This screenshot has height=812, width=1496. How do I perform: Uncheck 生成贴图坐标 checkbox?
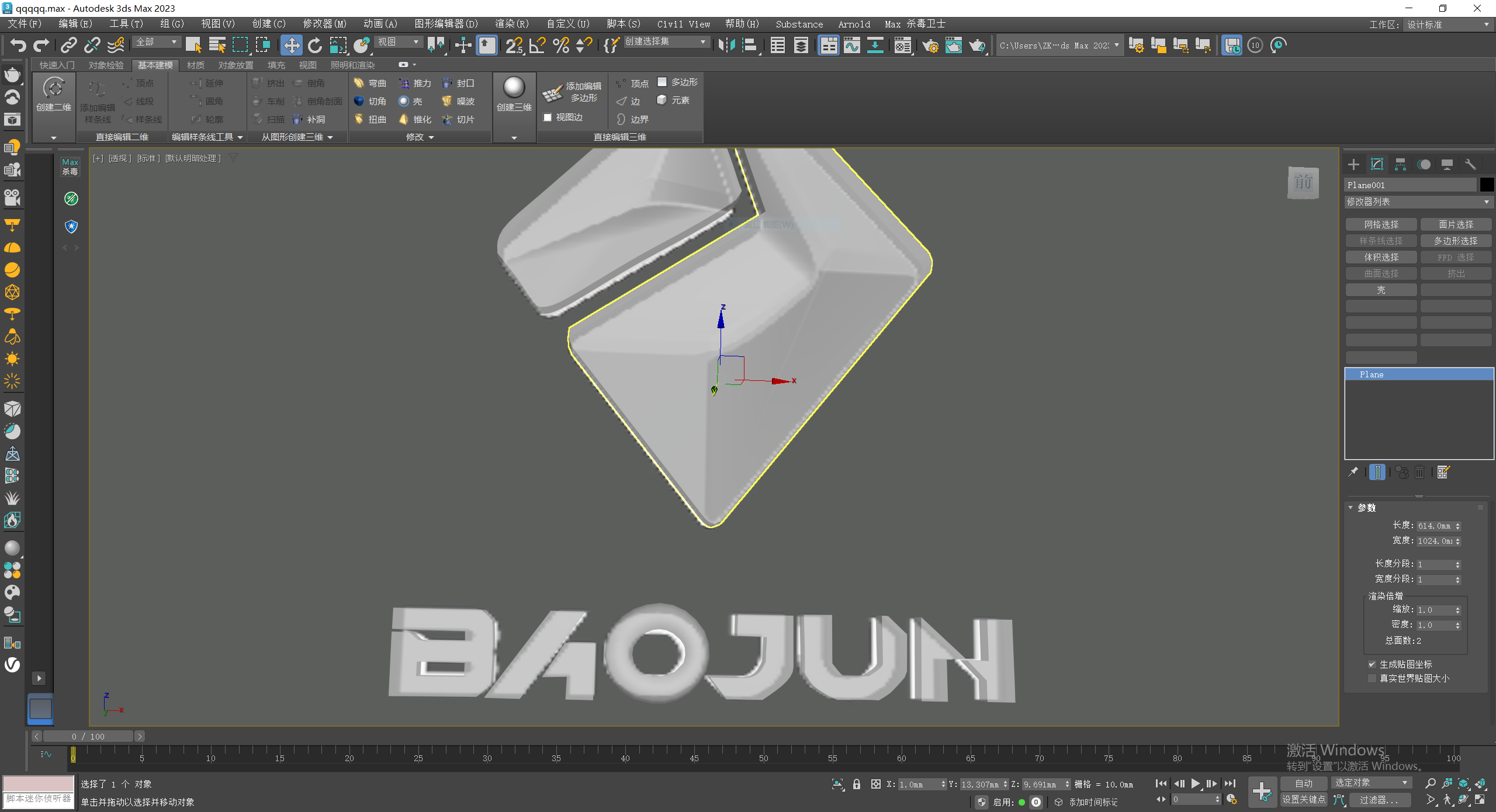coord(1372,664)
